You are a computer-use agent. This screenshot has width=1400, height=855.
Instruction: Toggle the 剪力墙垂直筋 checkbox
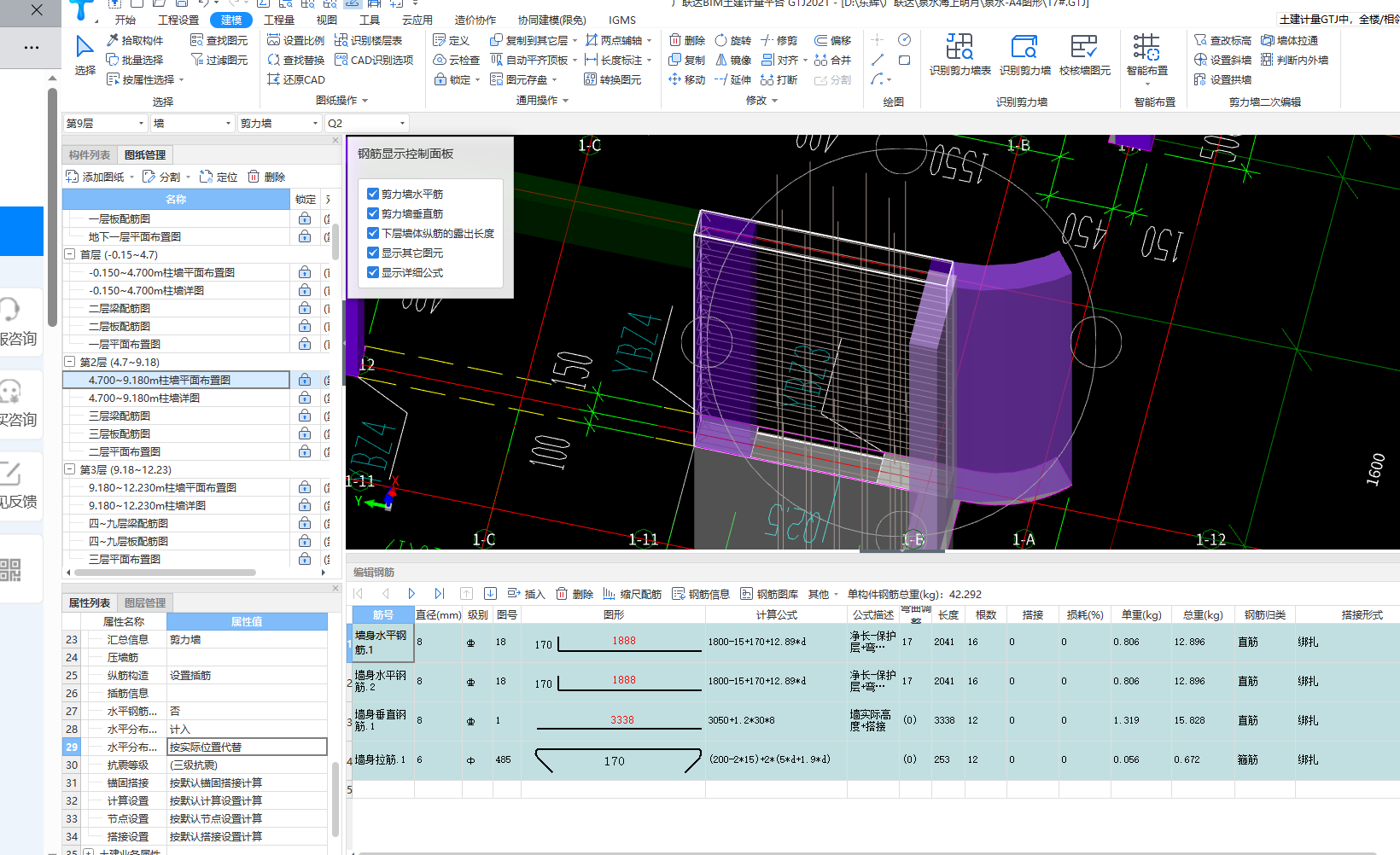[x=373, y=213]
